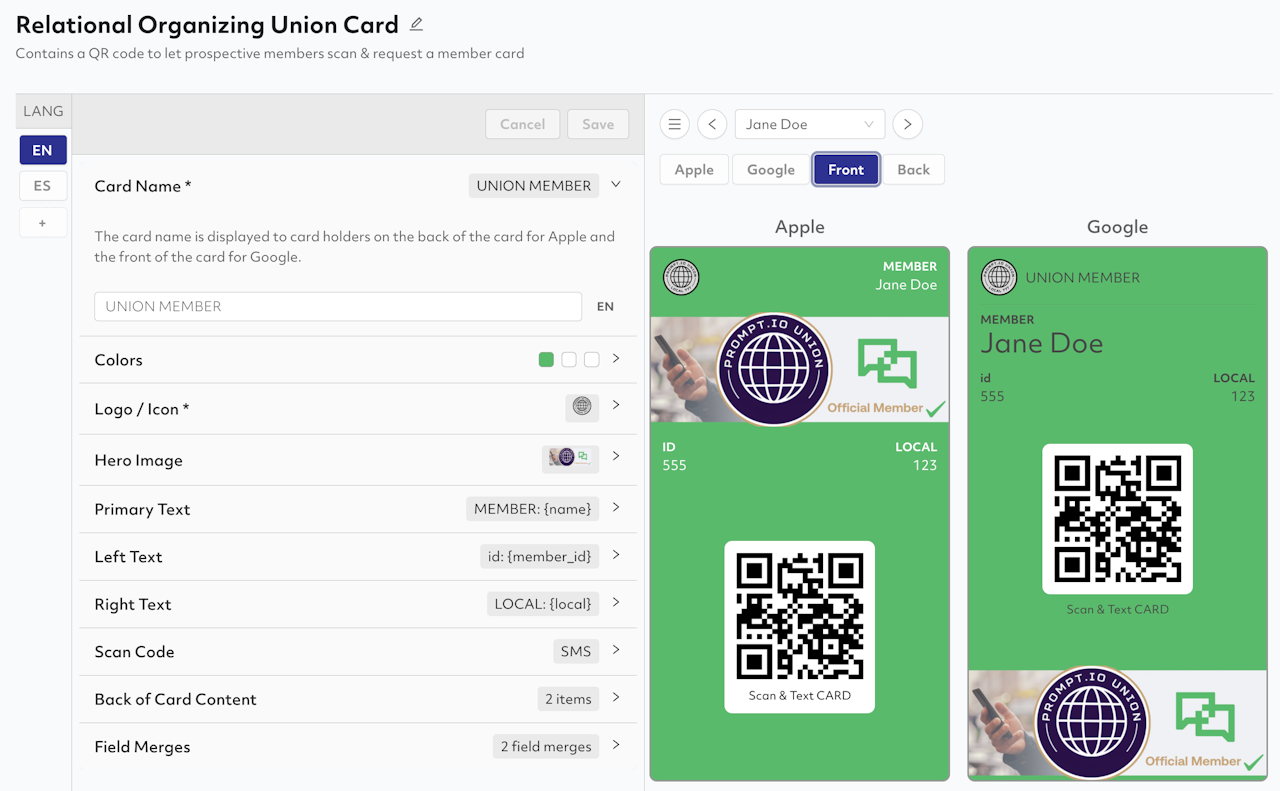Click the Back of Card Content label
Screen dimensions: 1280x791
pos(175,699)
